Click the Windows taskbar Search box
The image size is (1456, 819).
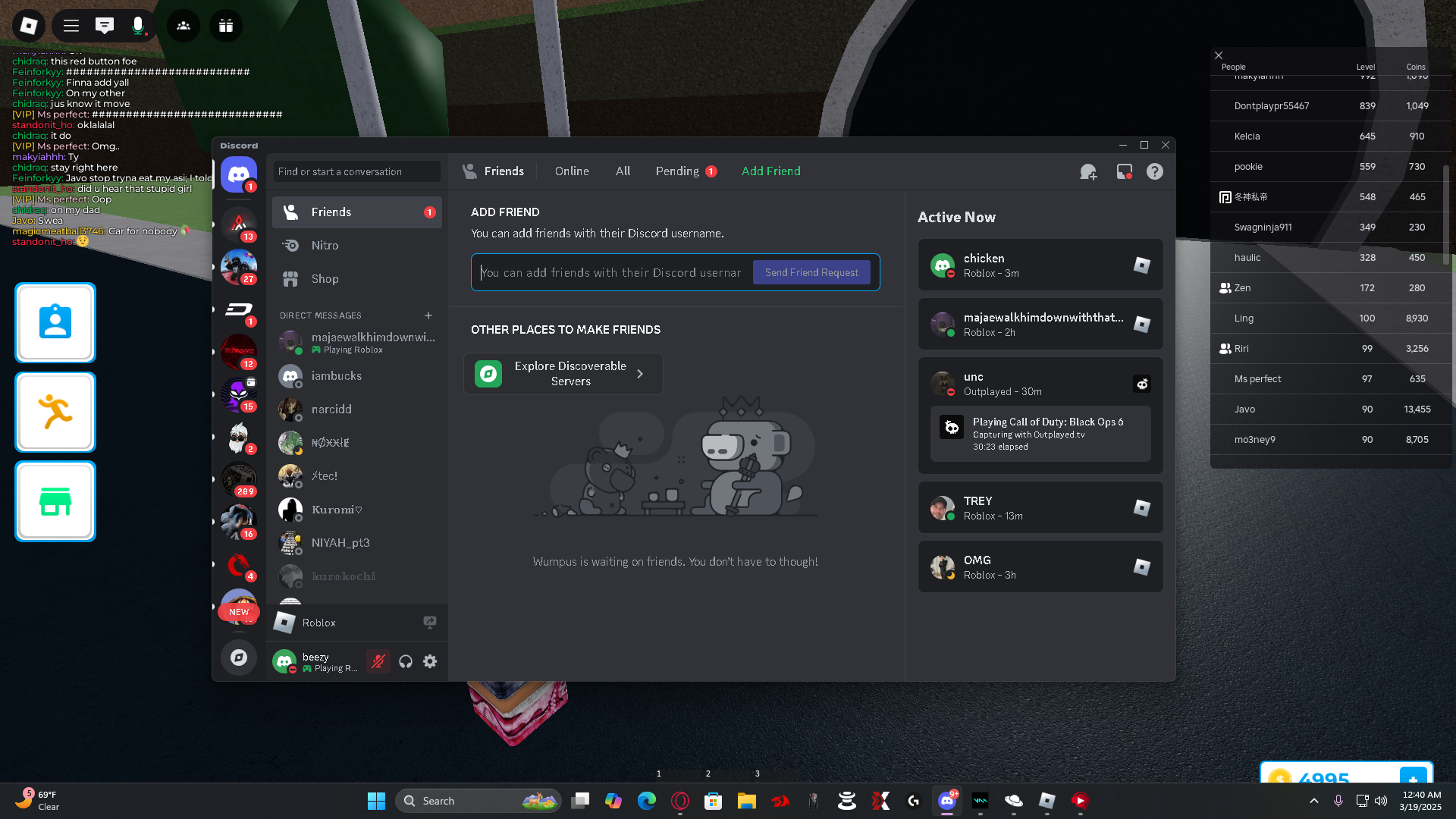click(x=479, y=801)
